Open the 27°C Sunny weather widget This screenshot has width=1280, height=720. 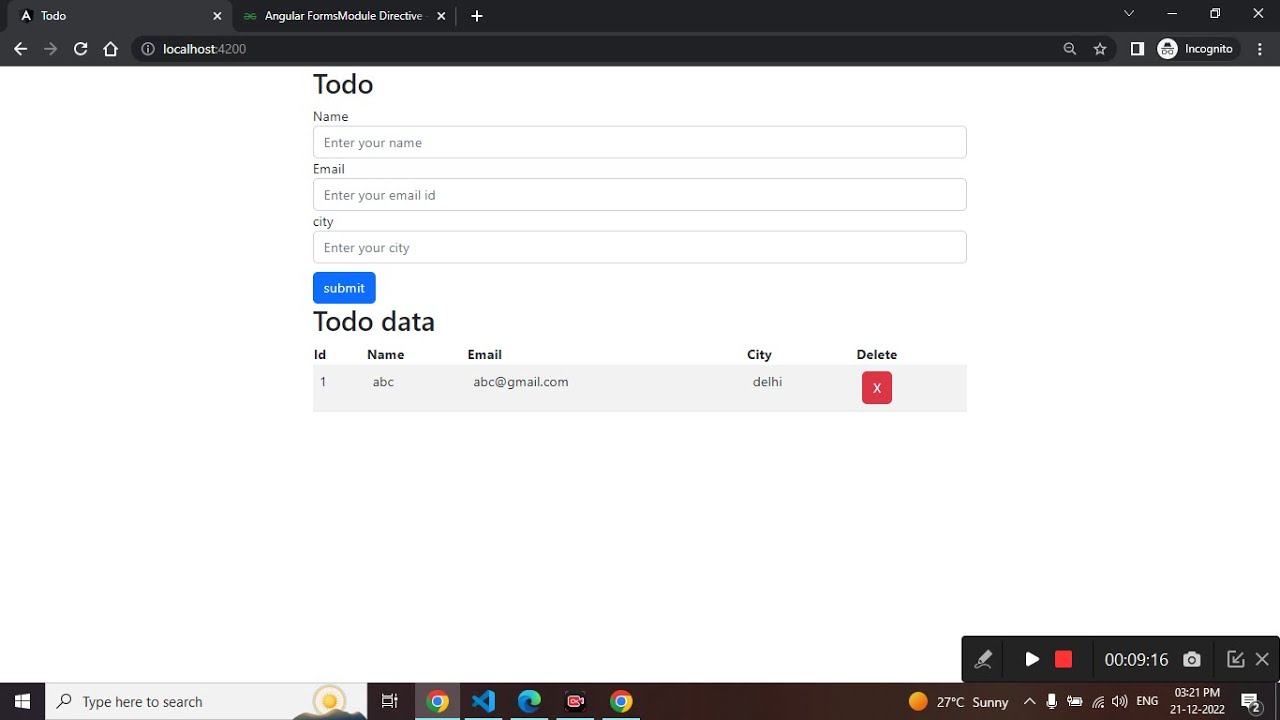958,702
